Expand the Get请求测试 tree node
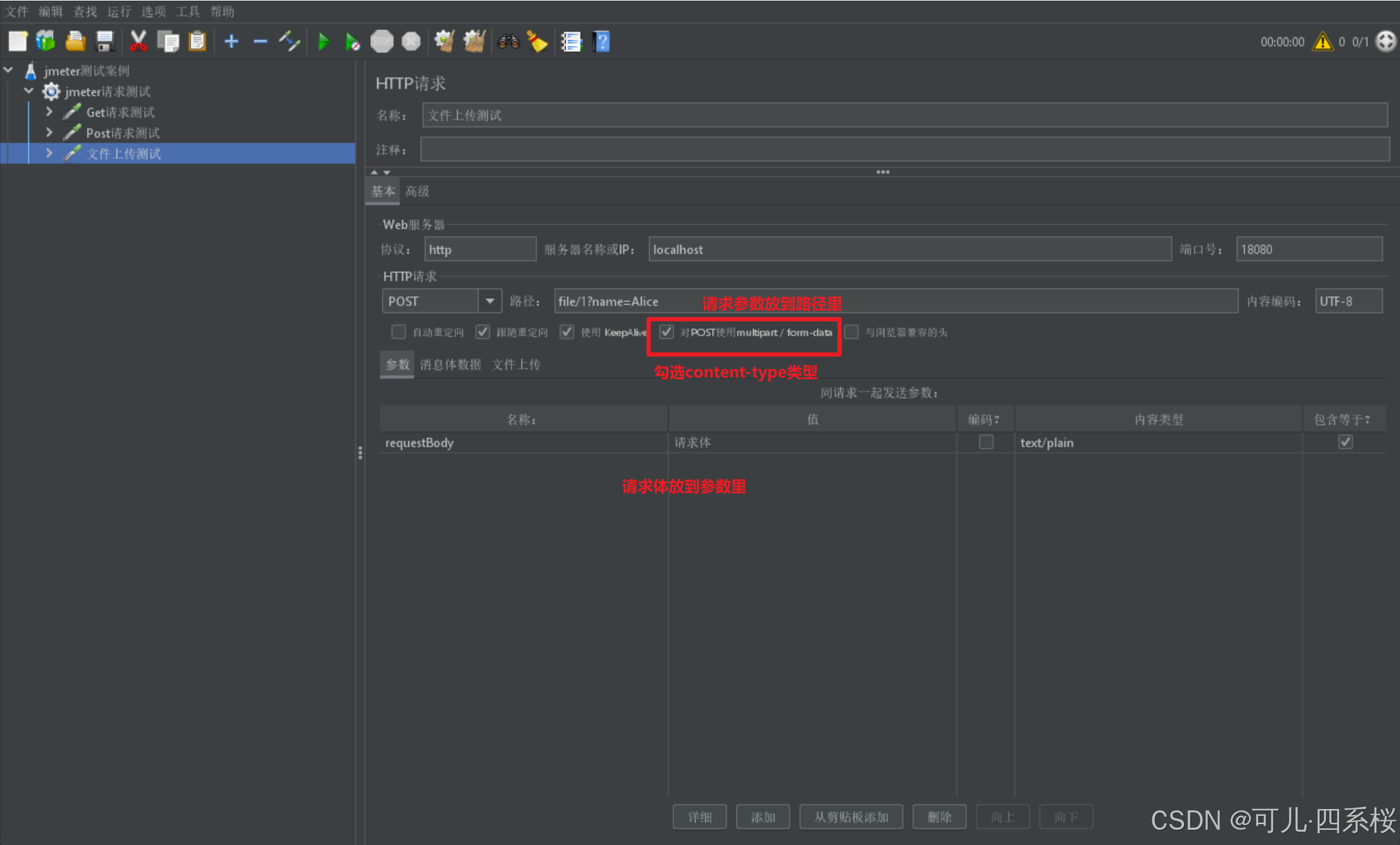Image resolution: width=1400 pixels, height=845 pixels. 49,111
